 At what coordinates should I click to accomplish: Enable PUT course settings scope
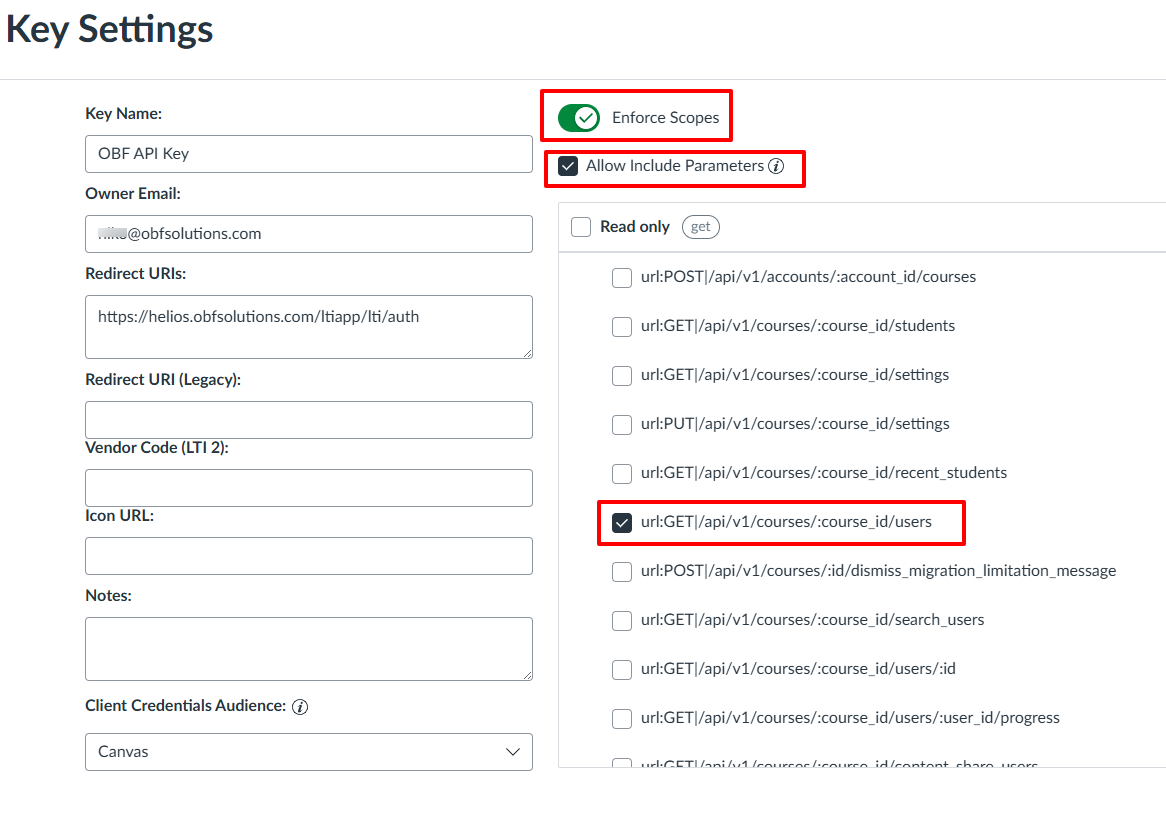point(622,424)
